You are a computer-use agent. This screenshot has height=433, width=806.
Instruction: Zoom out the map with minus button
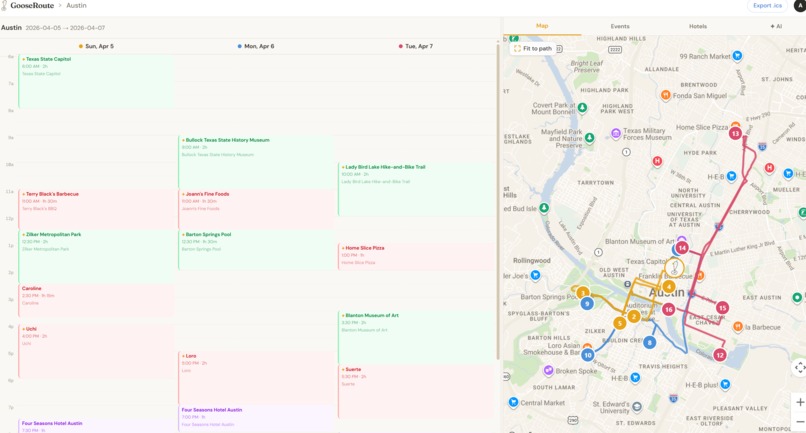[800, 422]
